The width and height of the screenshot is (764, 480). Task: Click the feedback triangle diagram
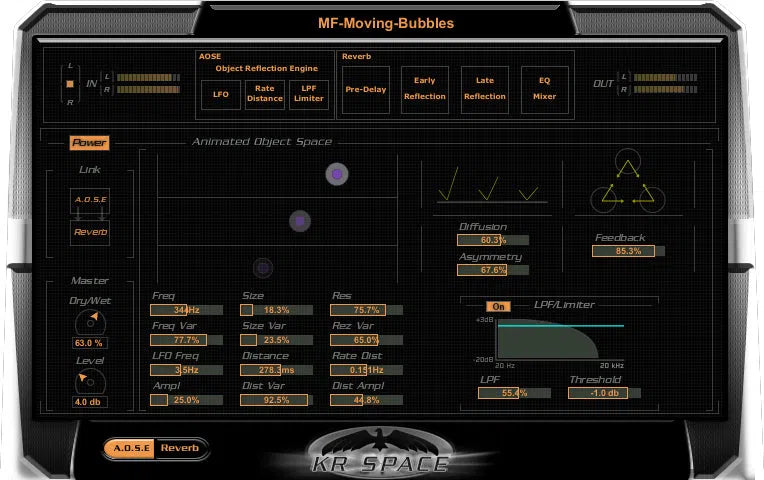tap(628, 183)
